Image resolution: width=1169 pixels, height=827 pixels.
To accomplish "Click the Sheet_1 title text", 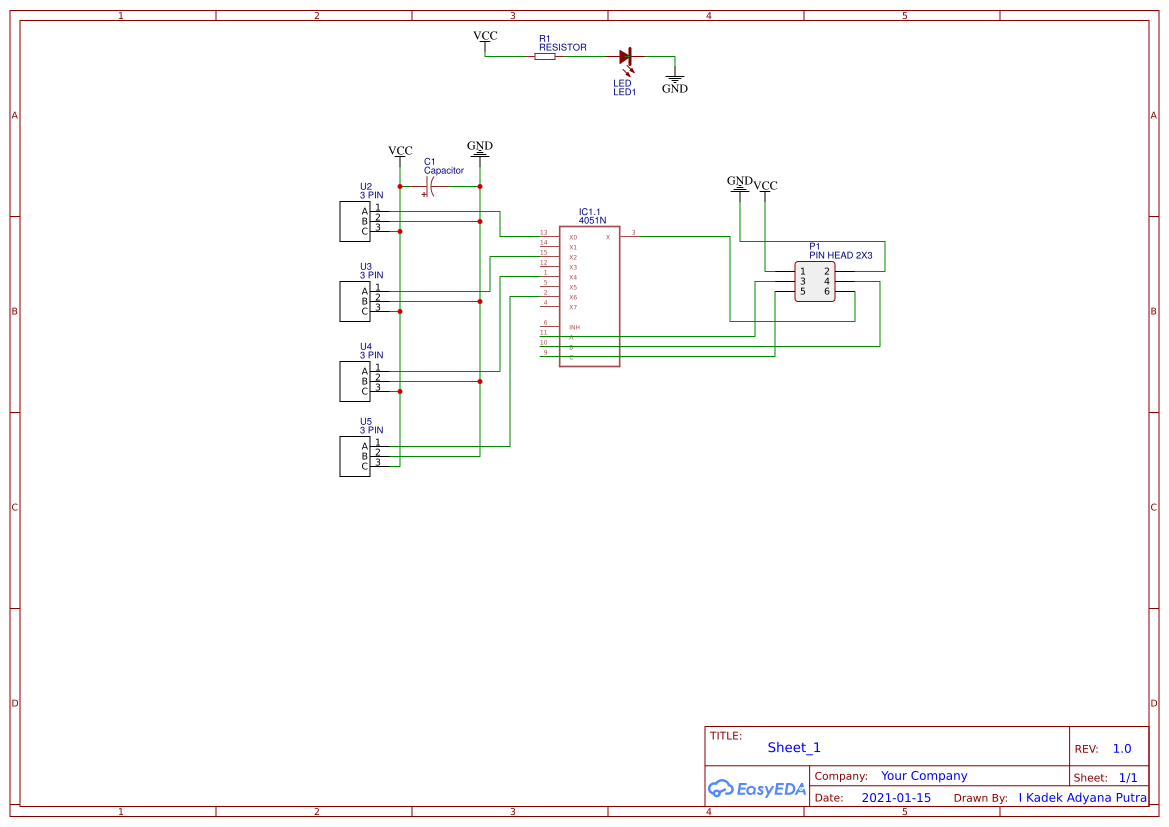I will [793, 747].
